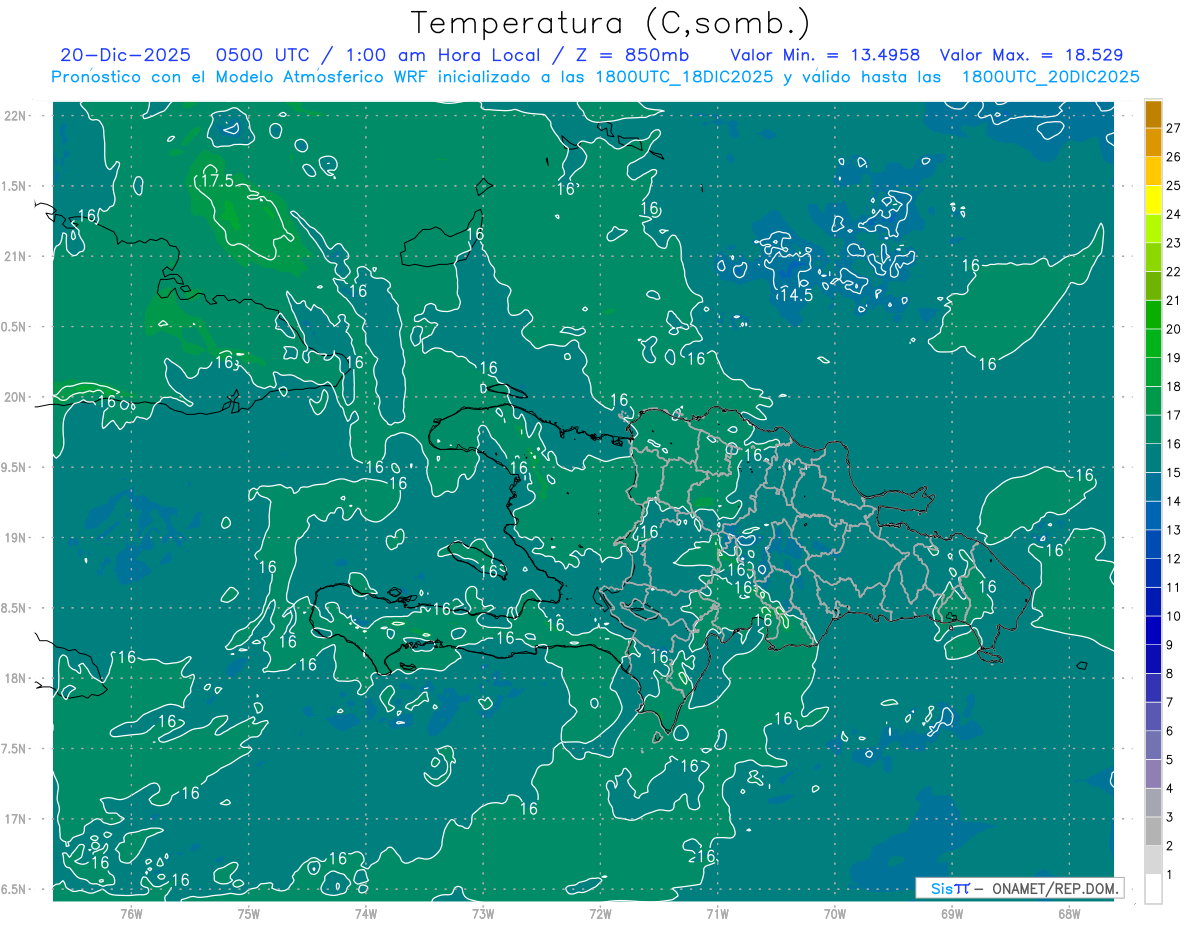Click legend value '18'
Viewport: 1200px width, 927px height.
pyautogui.click(x=1173, y=387)
